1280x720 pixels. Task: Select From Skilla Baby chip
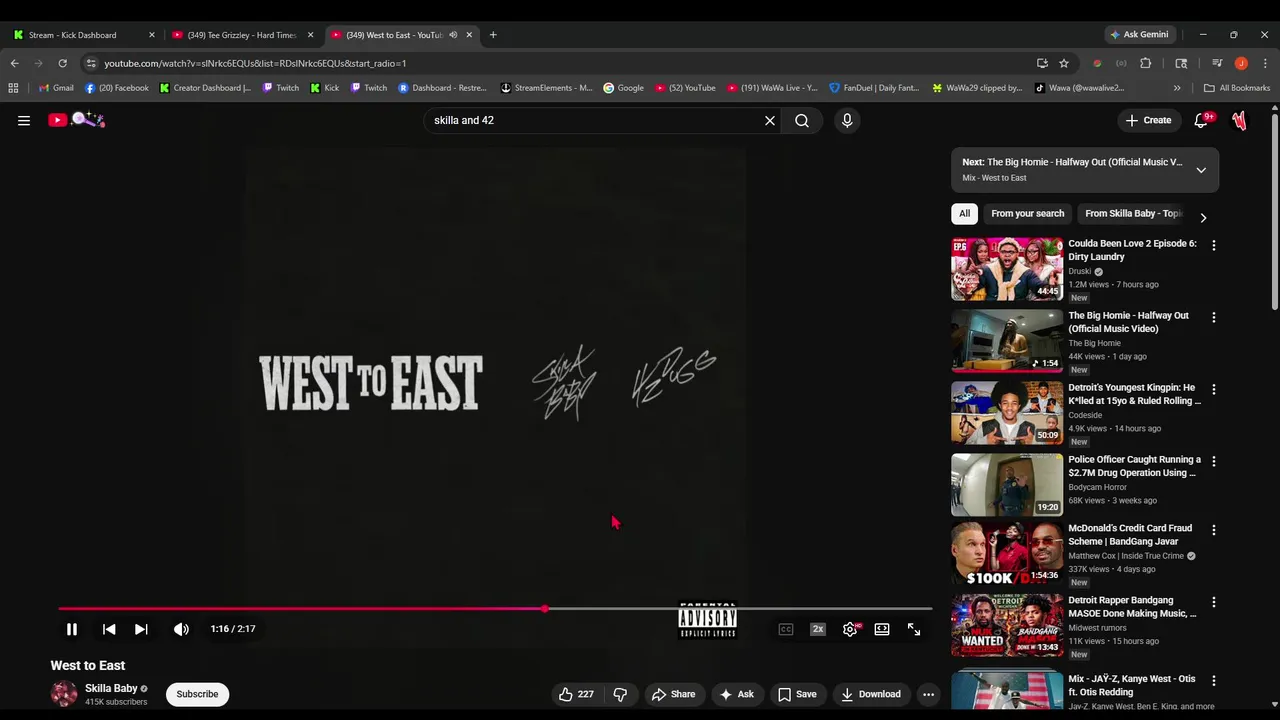pyautogui.click(x=1133, y=213)
